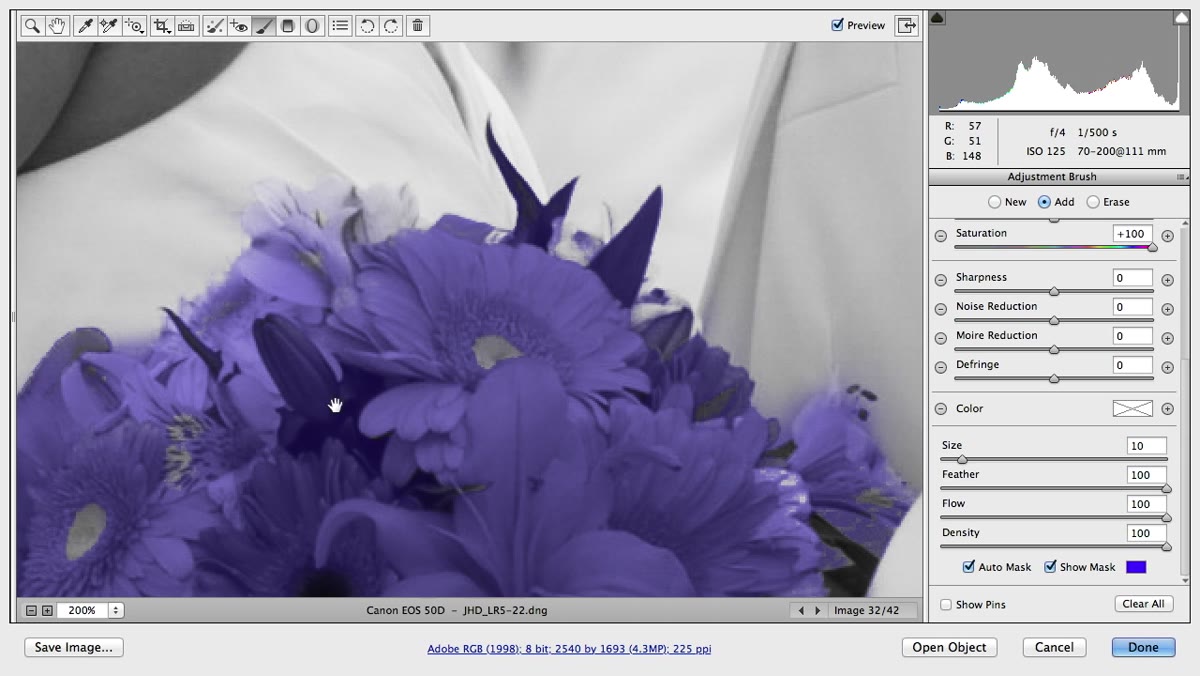The image size is (1200, 676).
Task: Go to previous image arrow
Action: [x=801, y=610]
